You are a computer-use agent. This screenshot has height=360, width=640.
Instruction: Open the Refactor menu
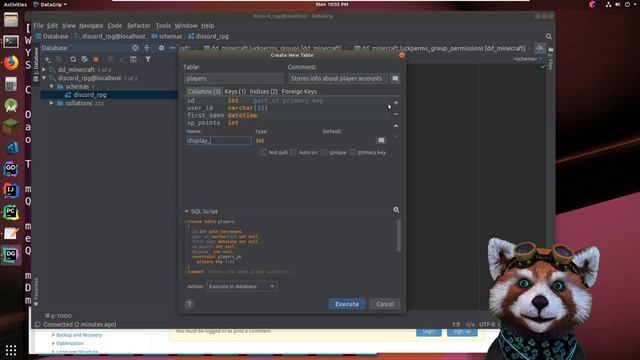(x=139, y=25)
